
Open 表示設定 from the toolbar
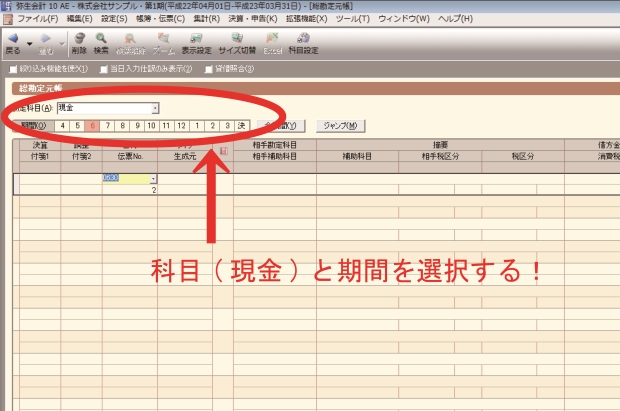[197, 43]
